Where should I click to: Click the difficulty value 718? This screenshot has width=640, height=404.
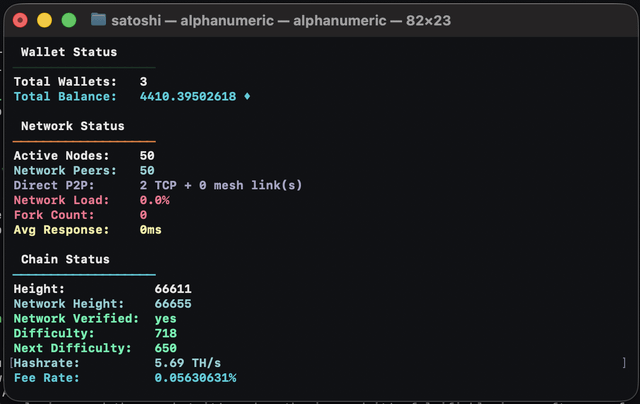point(165,334)
